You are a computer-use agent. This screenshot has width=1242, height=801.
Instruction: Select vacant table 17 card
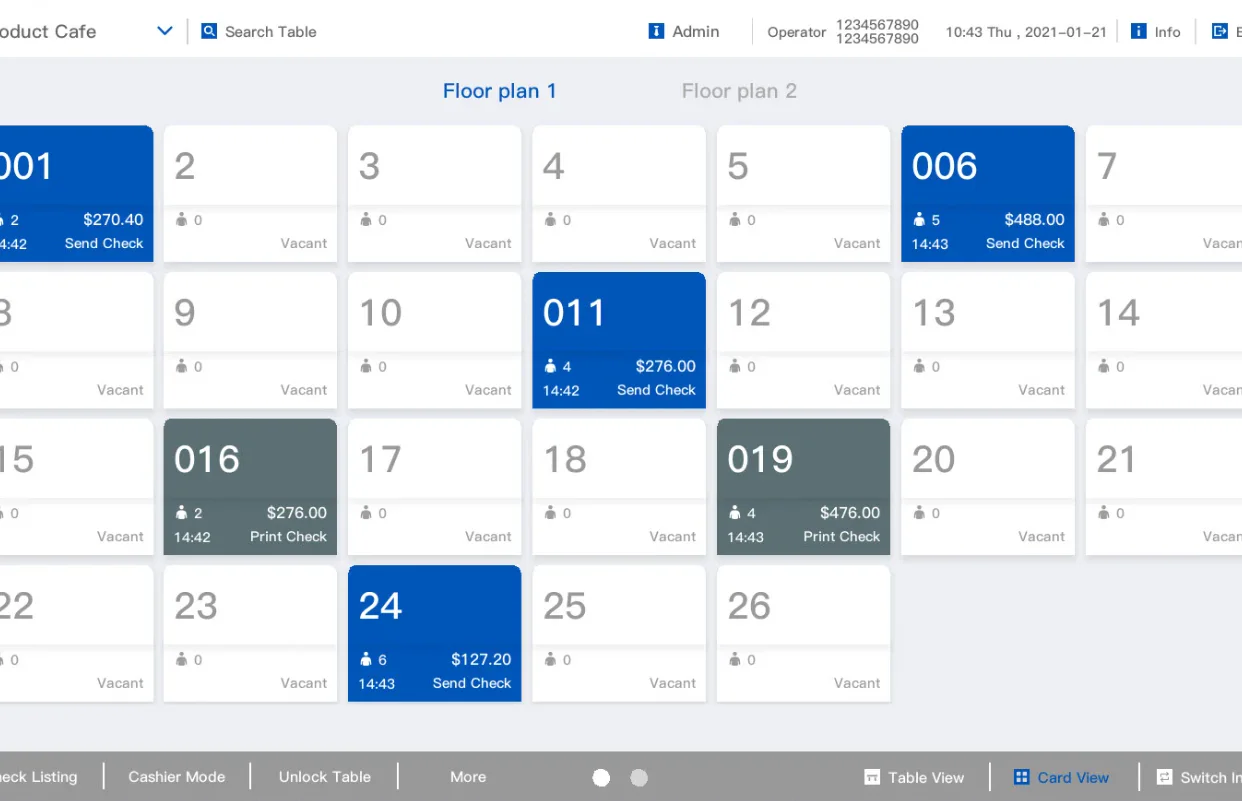434,487
